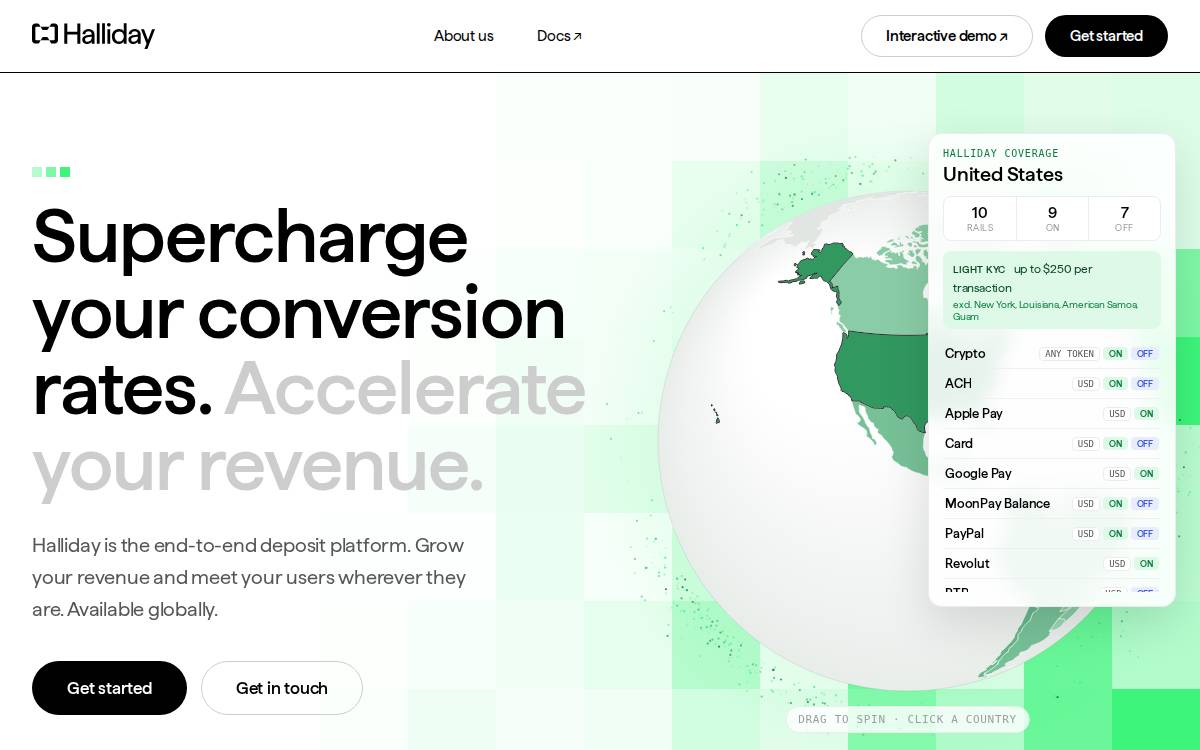
Task: Click the MoonPay Balance OFF badge
Action: tap(1145, 504)
